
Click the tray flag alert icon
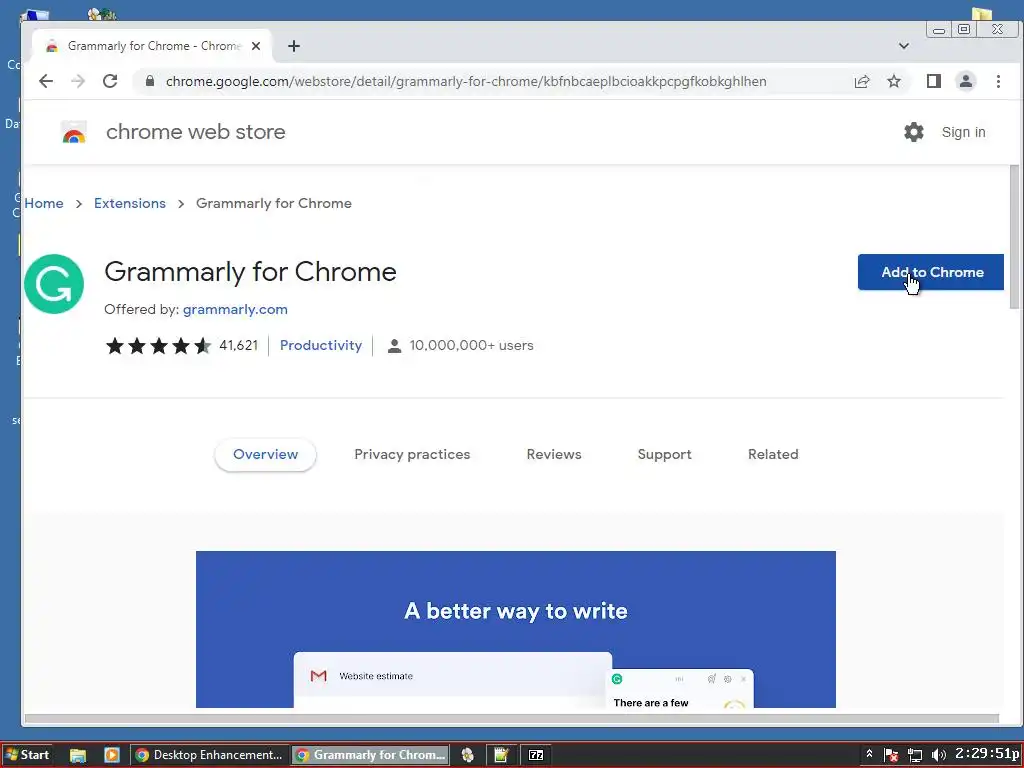(891, 755)
